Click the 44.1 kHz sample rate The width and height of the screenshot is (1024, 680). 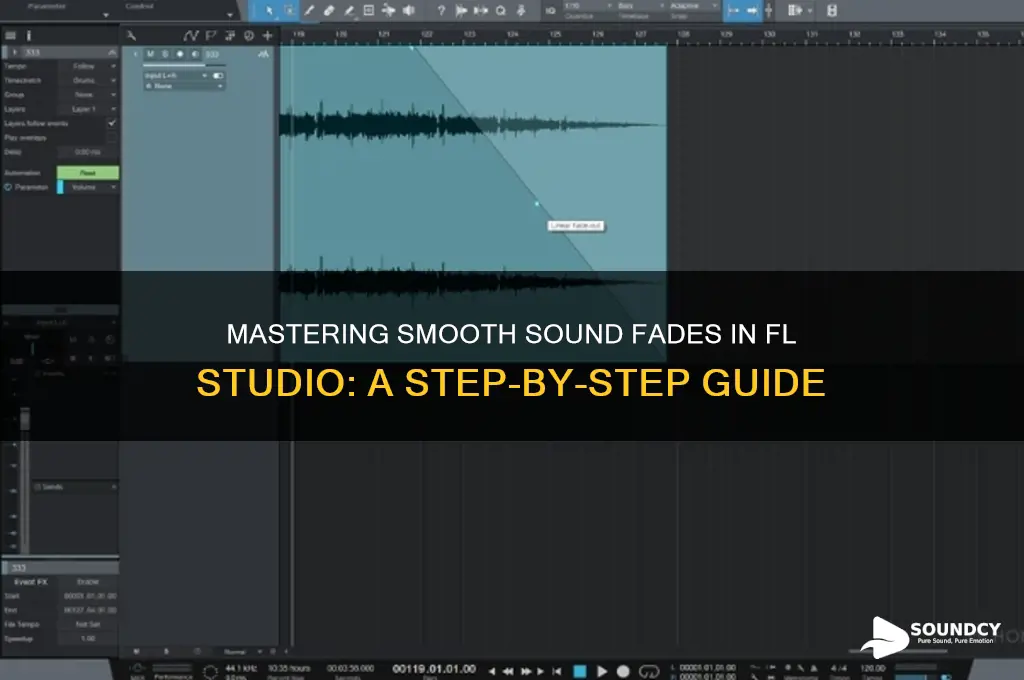[x=240, y=668]
